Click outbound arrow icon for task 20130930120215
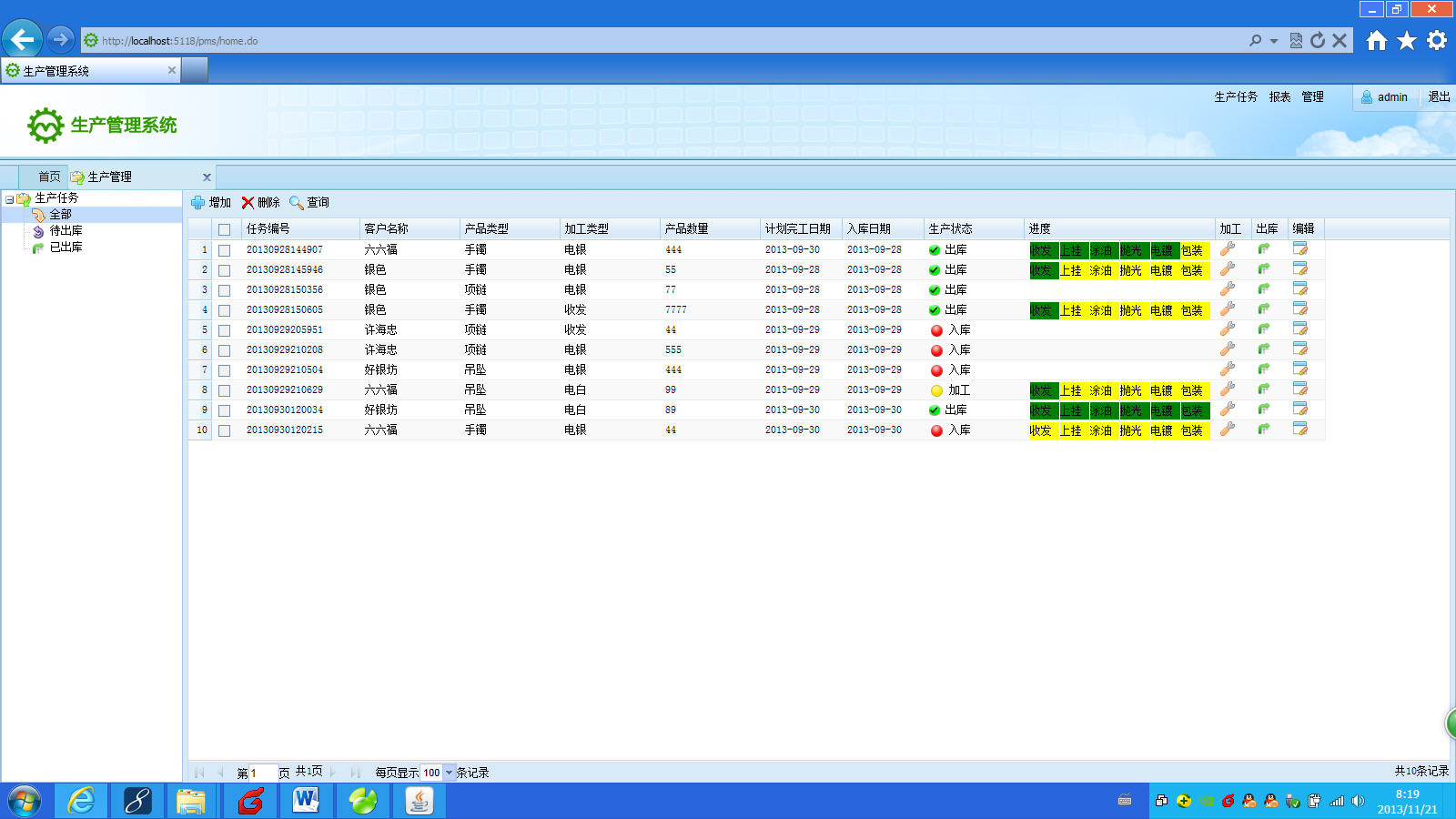Viewport: 1456px width, 819px height. click(1264, 430)
